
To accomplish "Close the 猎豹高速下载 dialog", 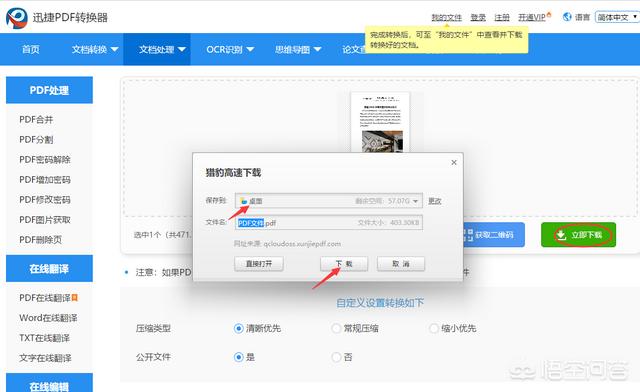I will [x=454, y=163].
